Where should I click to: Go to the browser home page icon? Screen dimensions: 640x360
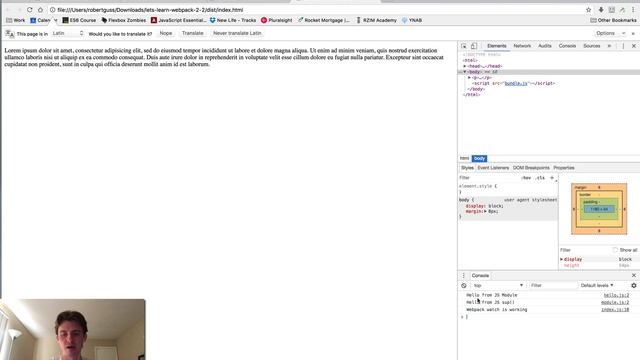click(x=40, y=9)
